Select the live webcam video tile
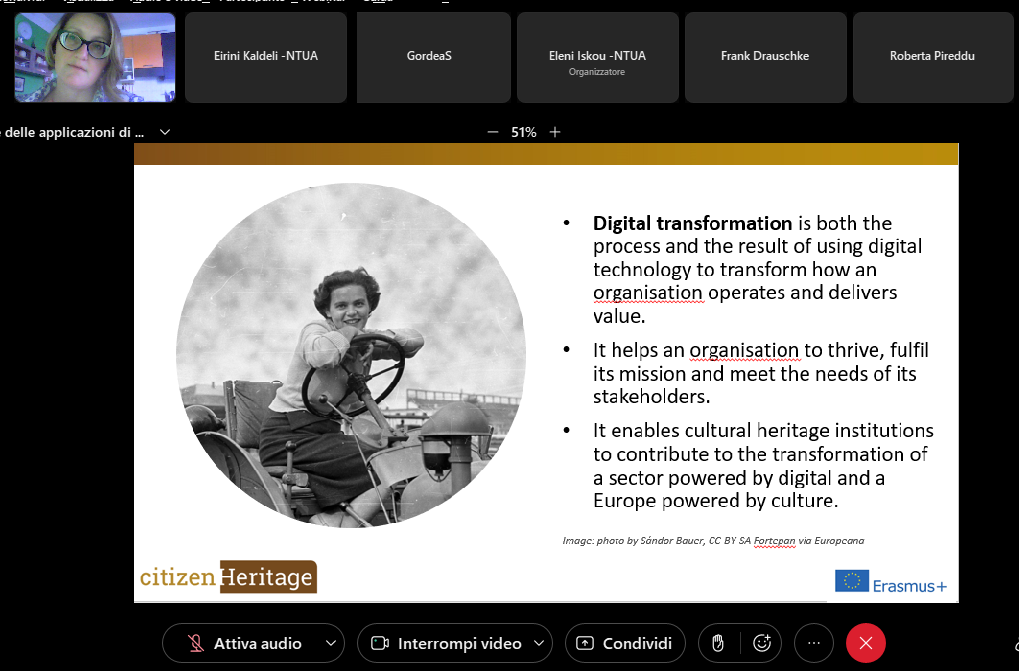Viewport: 1019px width, 671px height. point(95,57)
